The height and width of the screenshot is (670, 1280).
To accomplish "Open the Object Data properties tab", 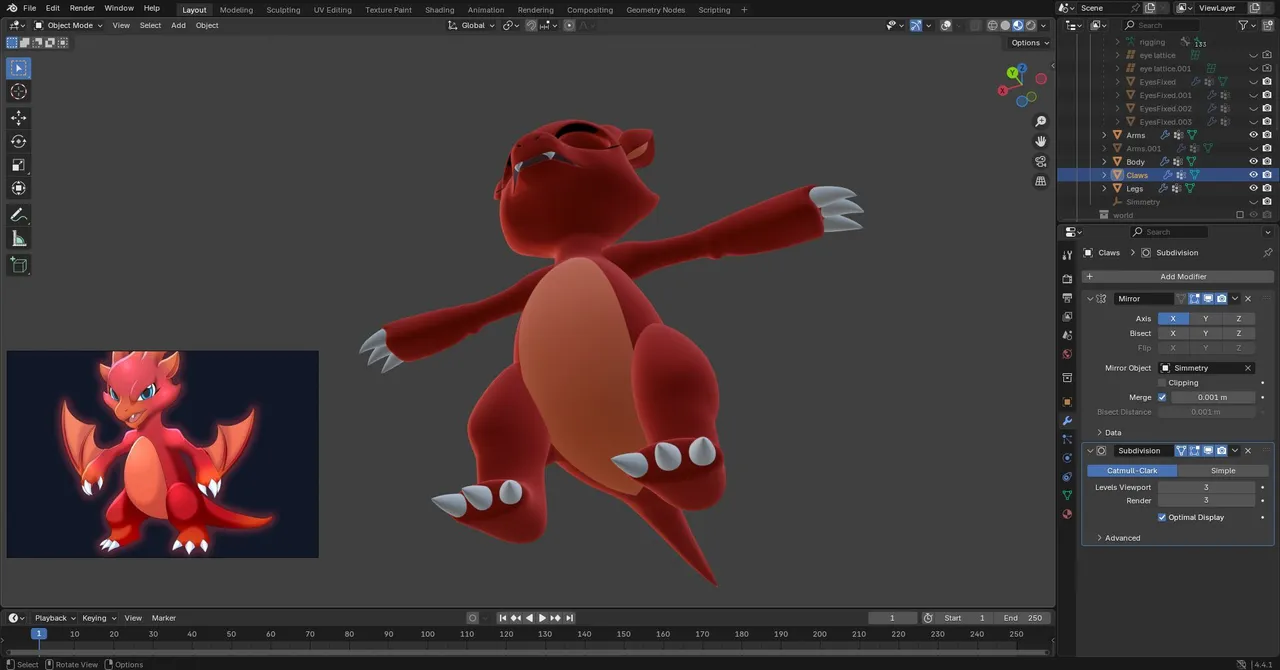I will [1067, 495].
